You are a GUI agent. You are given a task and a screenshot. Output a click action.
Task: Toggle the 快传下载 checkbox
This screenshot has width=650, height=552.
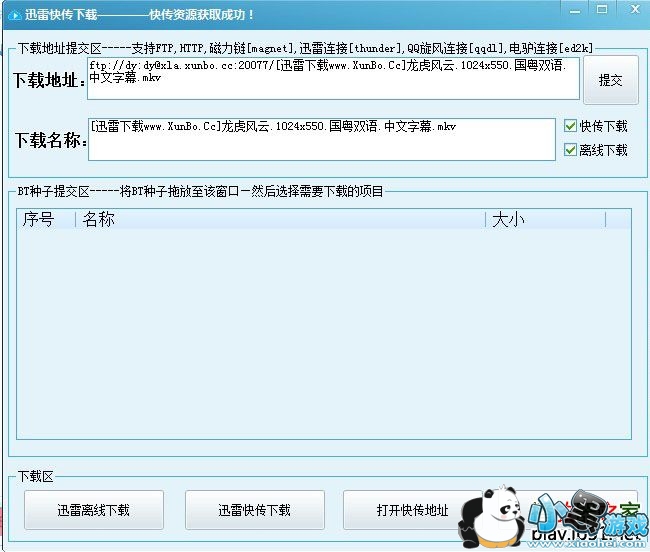pos(570,126)
